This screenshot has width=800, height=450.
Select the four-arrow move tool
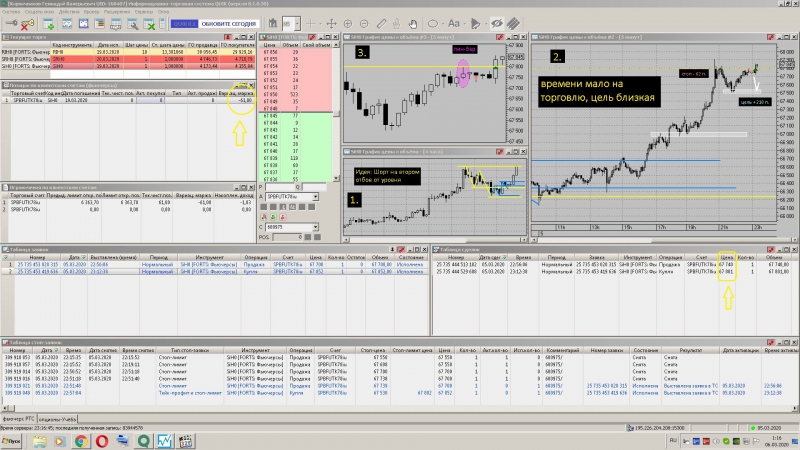[332, 23]
